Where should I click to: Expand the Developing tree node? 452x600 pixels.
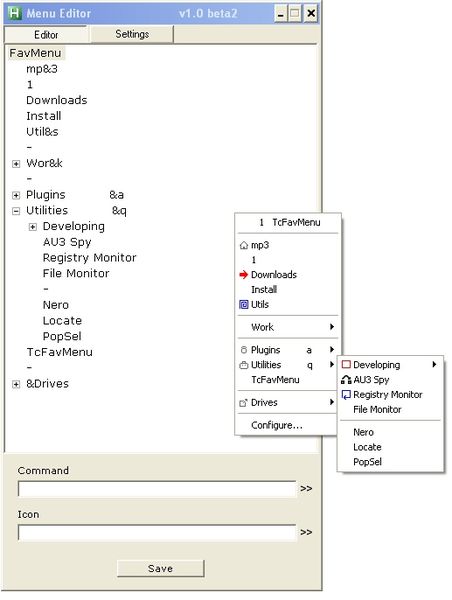click(33, 227)
